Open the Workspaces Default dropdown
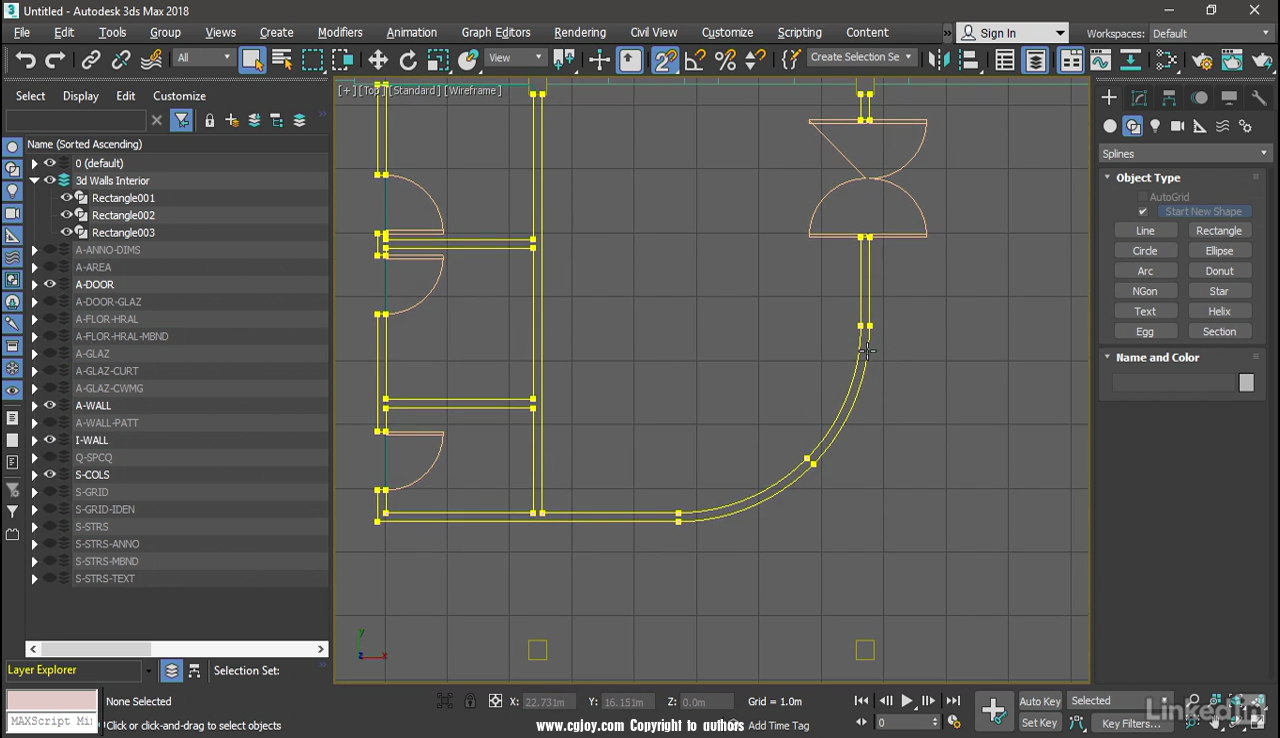Image resolution: width=1280 pixels, height=738 pixels. click(1210, 33)
